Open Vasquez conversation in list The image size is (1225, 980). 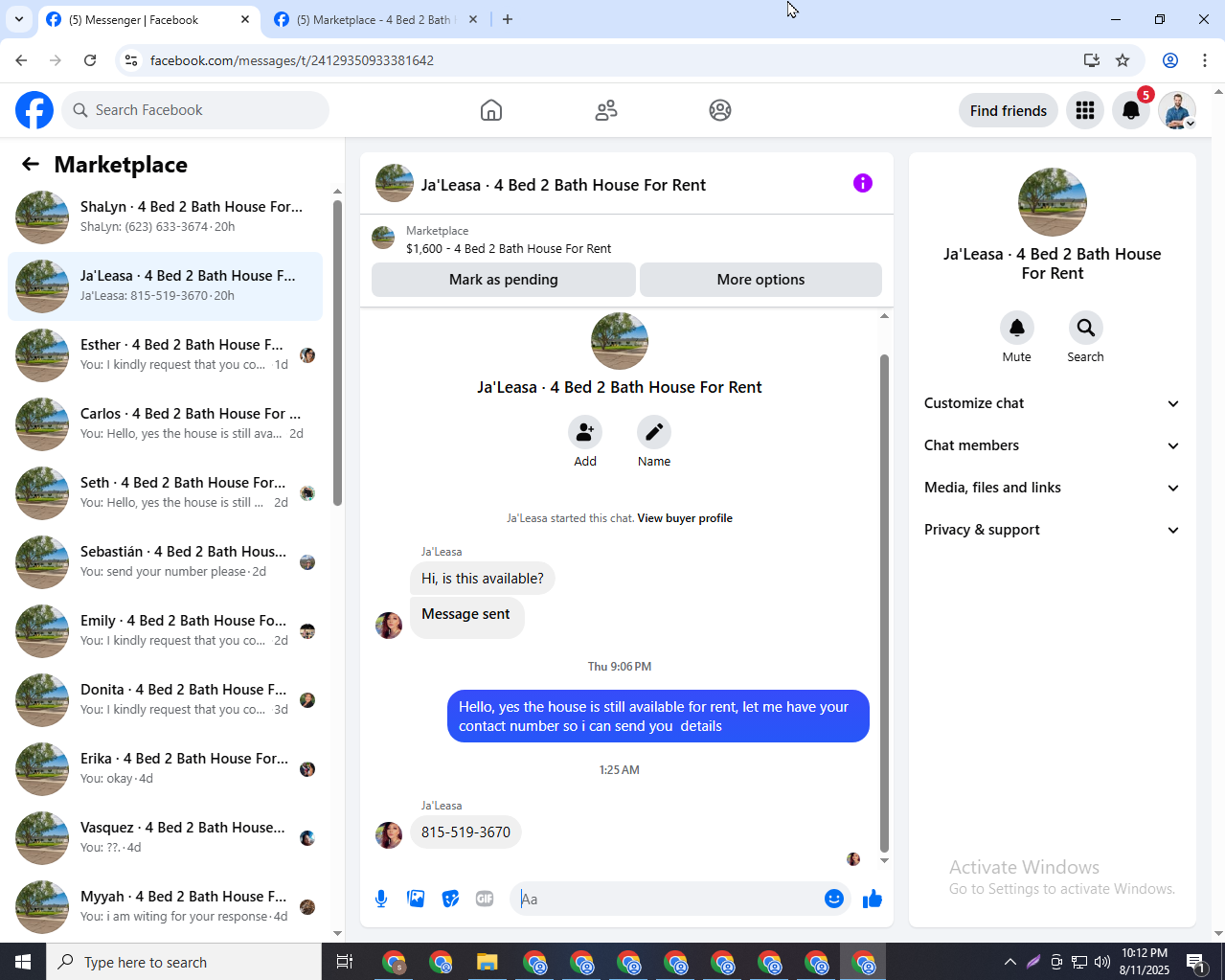(x=165, y=838)
